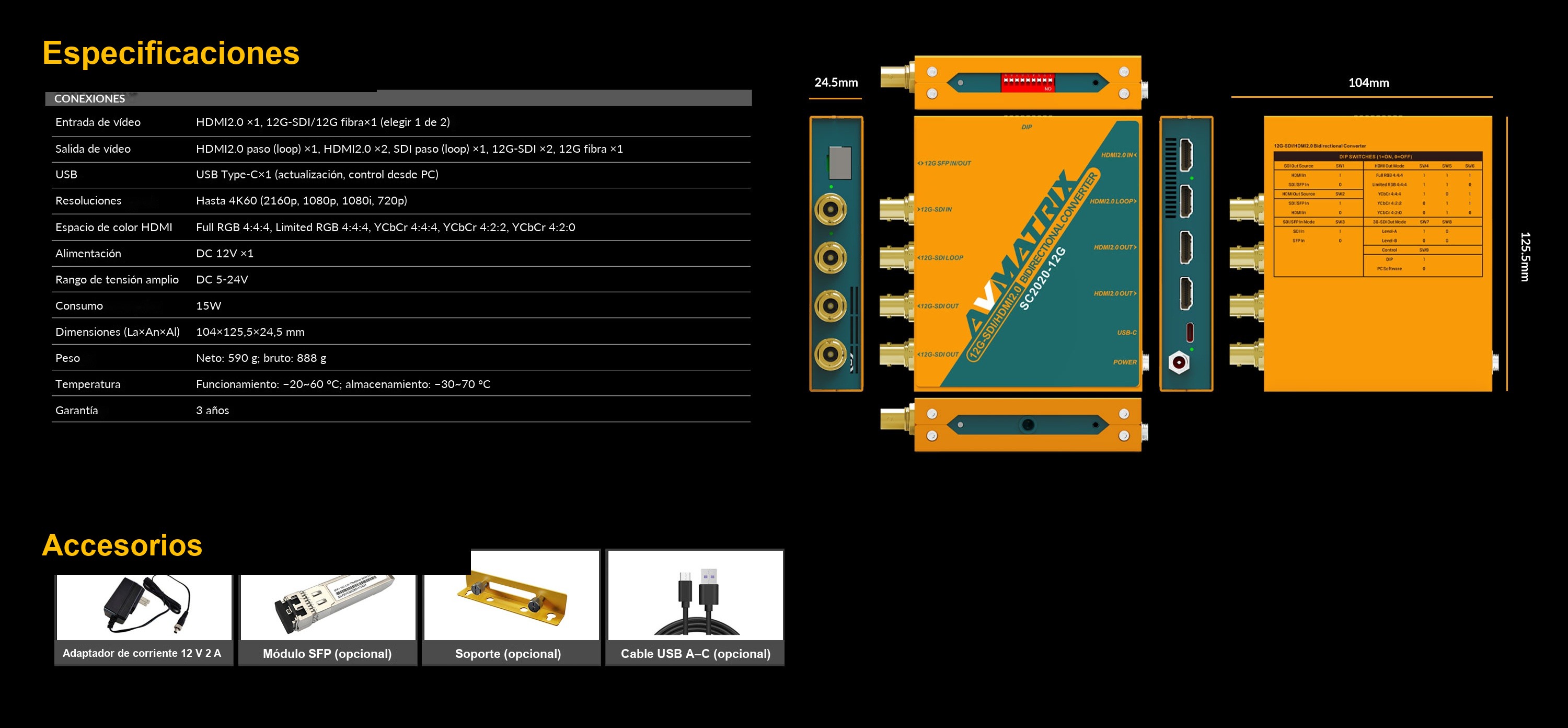Image resolution: width=1568 pixels, height=728 pixels.
Task: Select the temperature value starting "Funcionamiento: −20~60 °C"
Action: pos(343,384)
